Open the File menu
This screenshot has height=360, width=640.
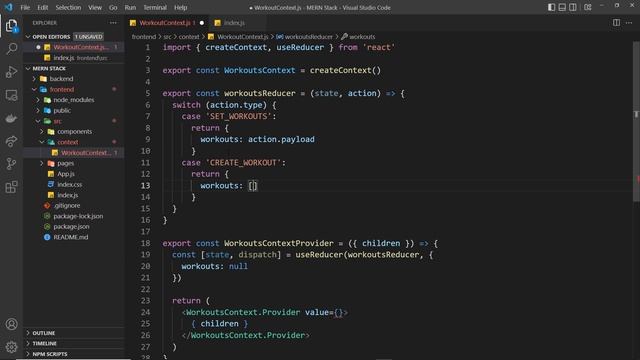[25, 7]
